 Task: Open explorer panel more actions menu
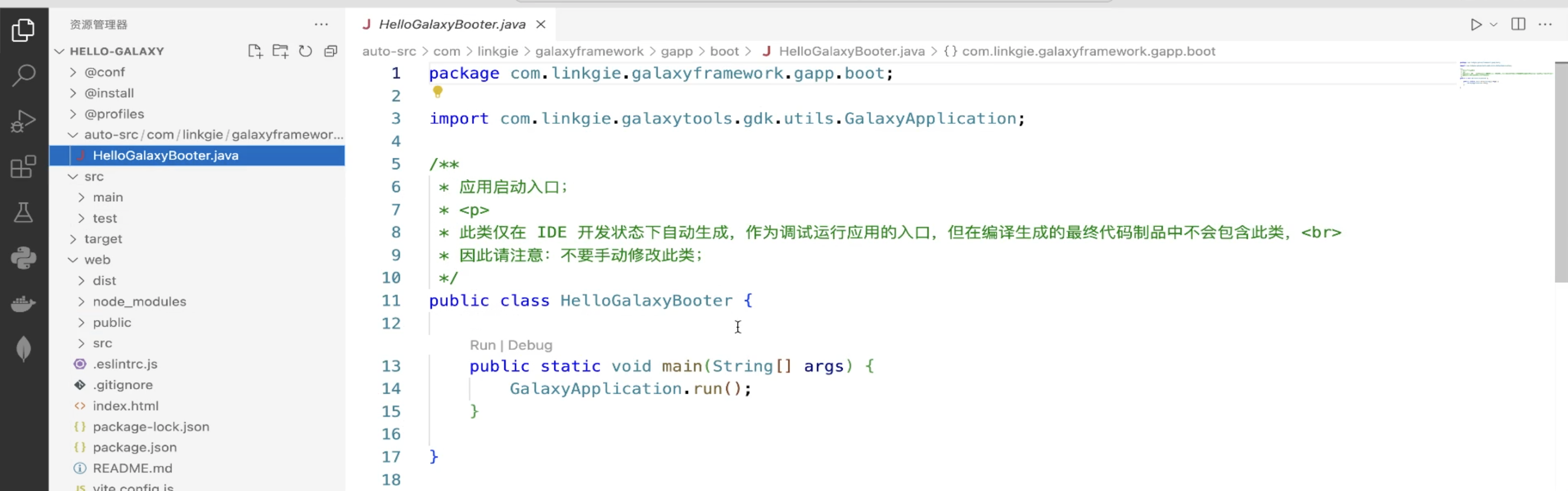tap(321, 25)
